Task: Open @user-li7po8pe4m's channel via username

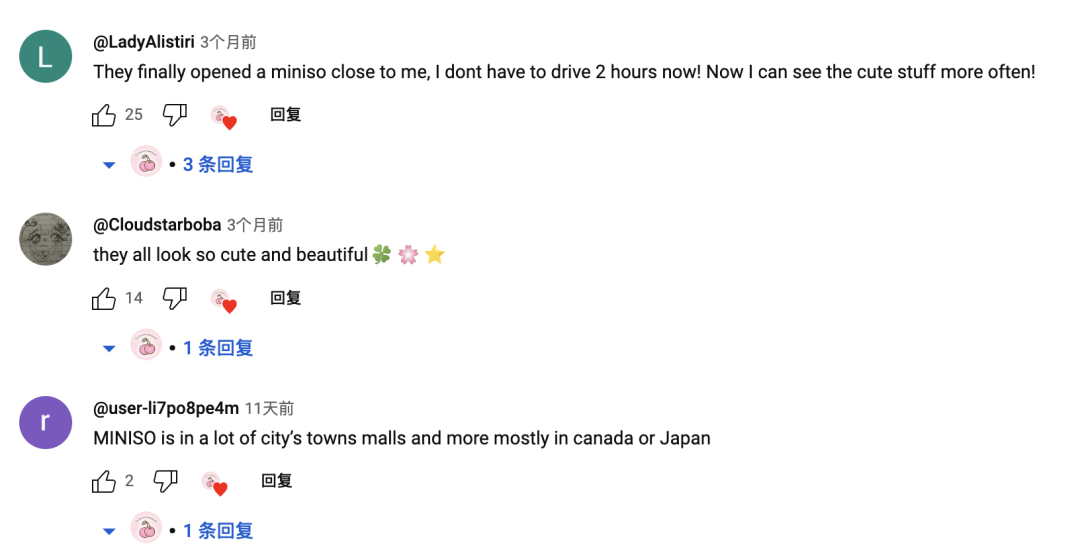Action: (166, 408)
